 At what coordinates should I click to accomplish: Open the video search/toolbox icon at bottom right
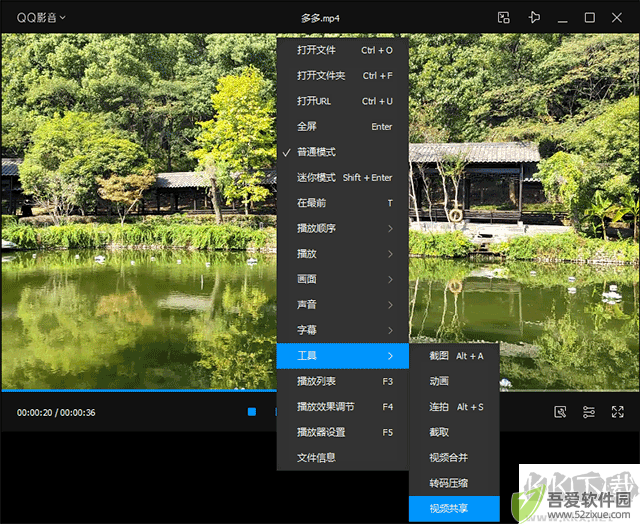(560, 412)
